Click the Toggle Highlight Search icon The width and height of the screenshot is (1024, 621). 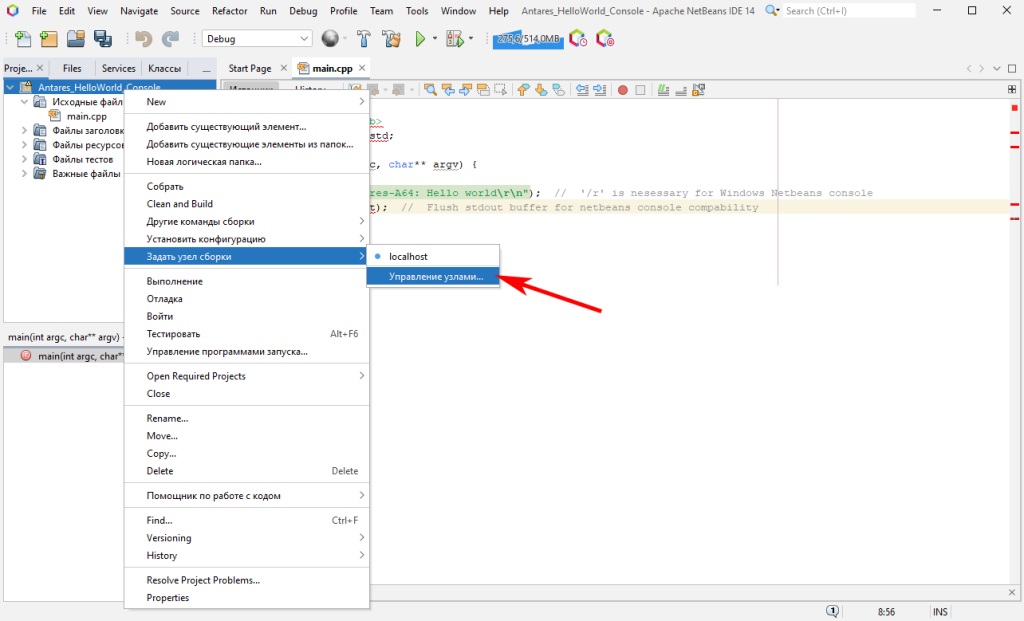pos(483,90)
